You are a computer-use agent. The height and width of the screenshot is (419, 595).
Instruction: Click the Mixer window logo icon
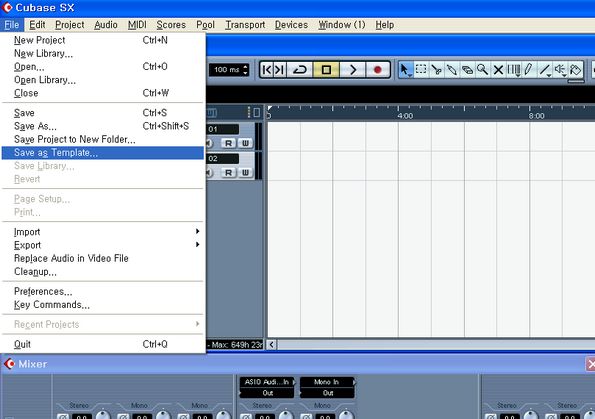point(9,364)
